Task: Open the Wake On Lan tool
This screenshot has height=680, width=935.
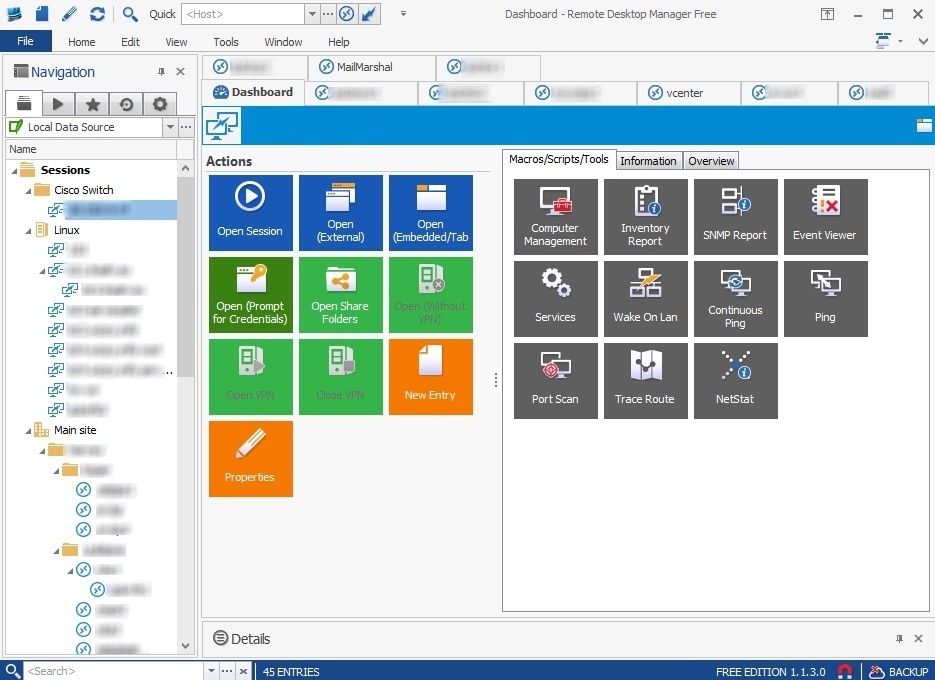Action: (x=645, y=298)
